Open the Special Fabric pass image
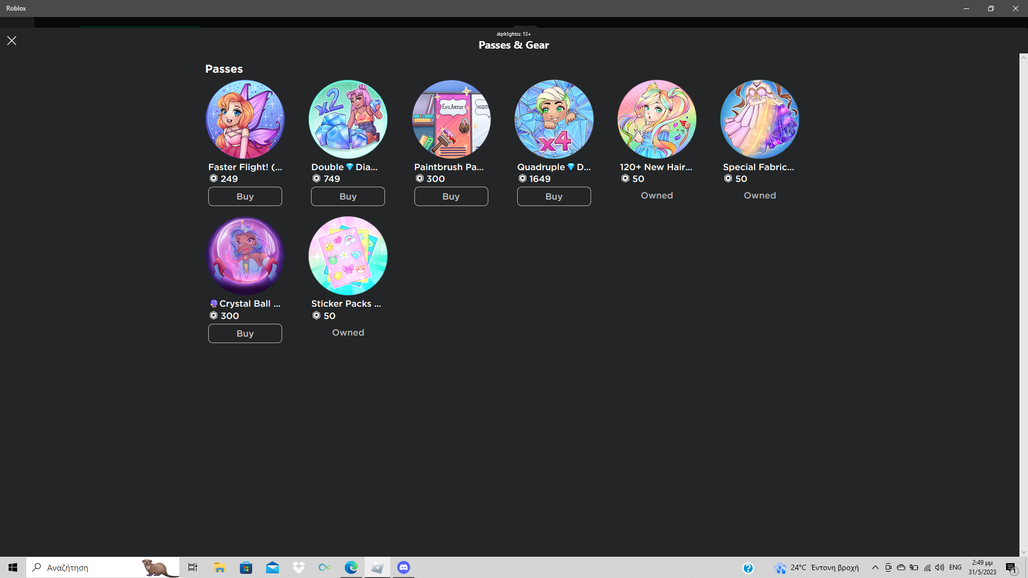Image resolution: width=1028 pixels, height=578 pixels. 760,119
